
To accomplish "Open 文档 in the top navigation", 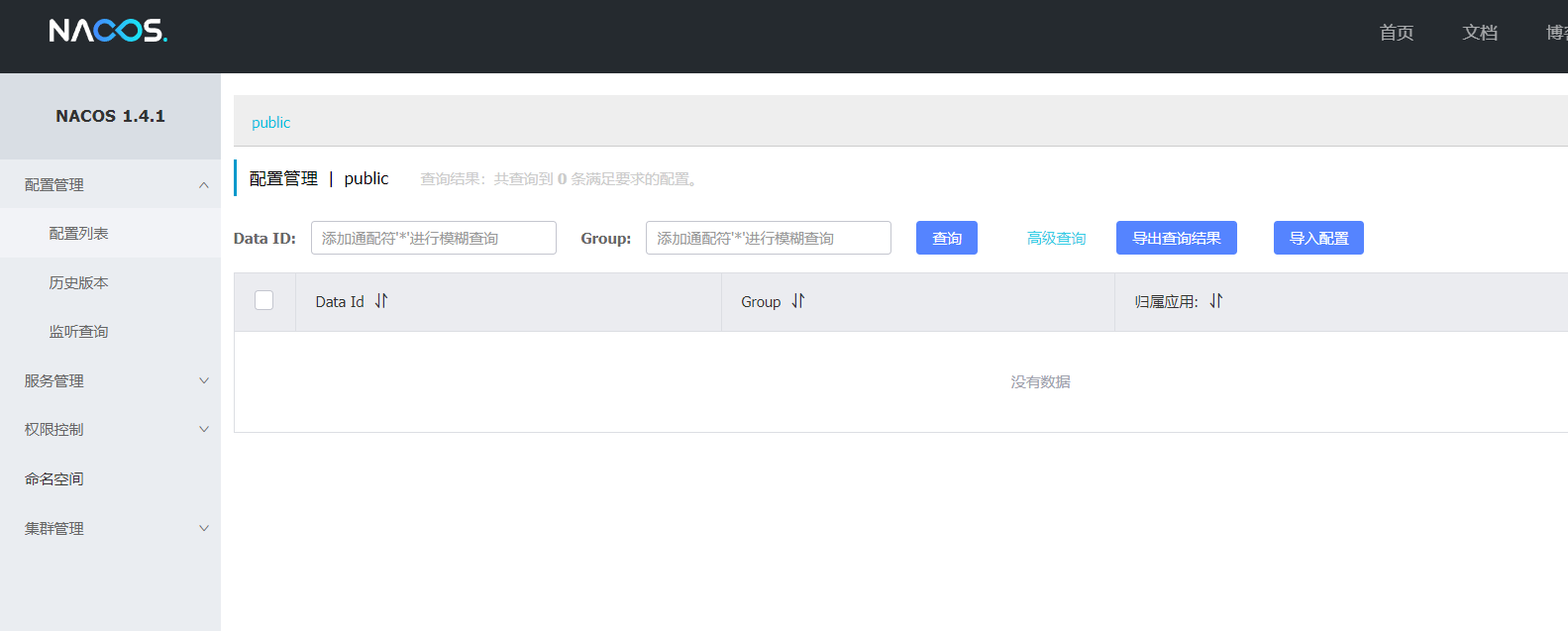I will coord(1480,33).
